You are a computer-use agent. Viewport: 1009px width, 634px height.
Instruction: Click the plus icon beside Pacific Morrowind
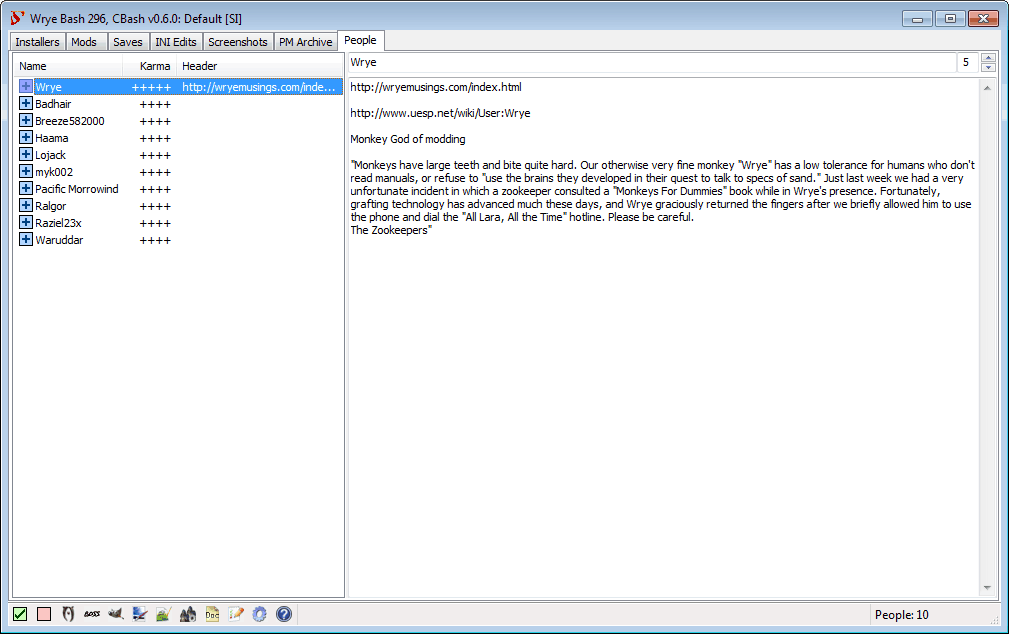(26, 189)
